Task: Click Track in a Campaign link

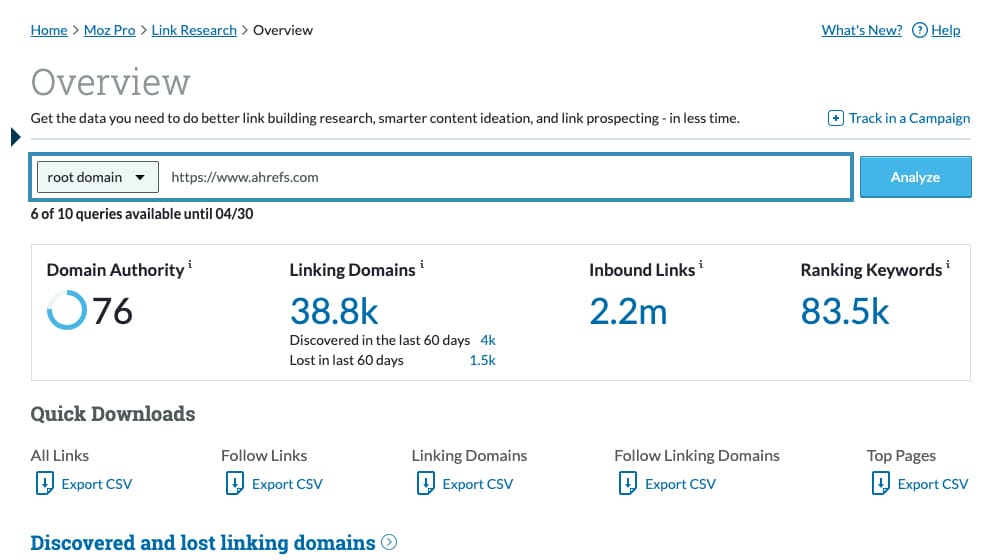Action: [909, 118]
